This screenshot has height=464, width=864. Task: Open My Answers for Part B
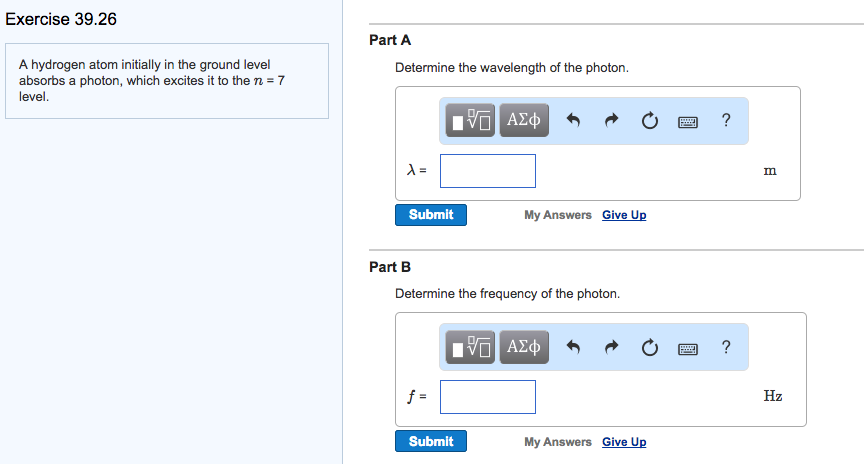click(x=558, y=442)
